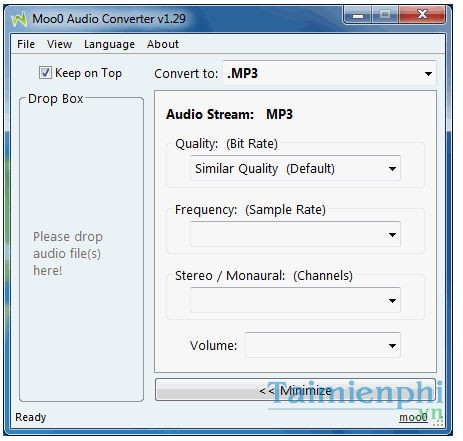
Task: Click the << Minimize button
Action: coord(295,390)
